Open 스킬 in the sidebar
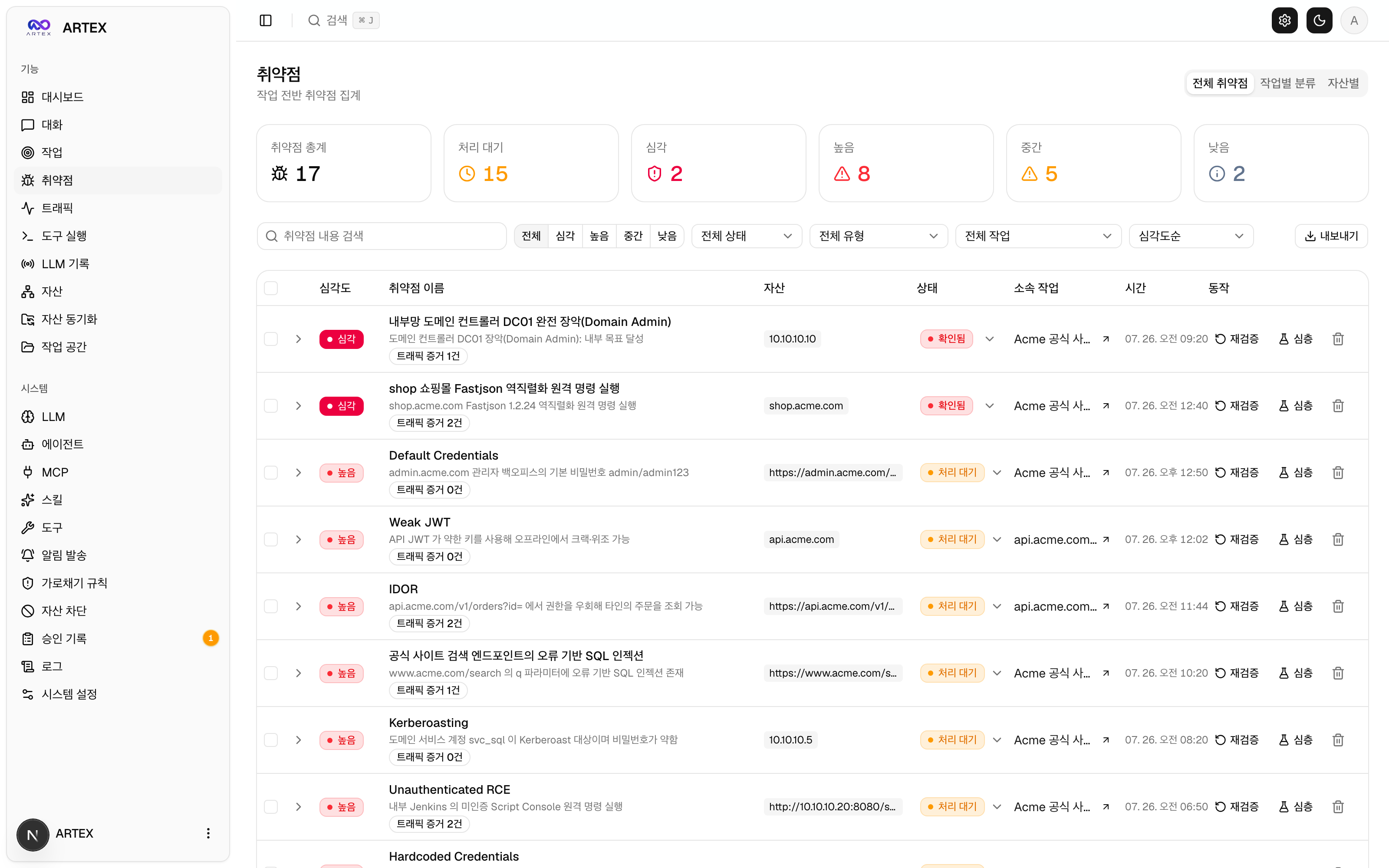1389x868 pixels. [x=118, y=500]
